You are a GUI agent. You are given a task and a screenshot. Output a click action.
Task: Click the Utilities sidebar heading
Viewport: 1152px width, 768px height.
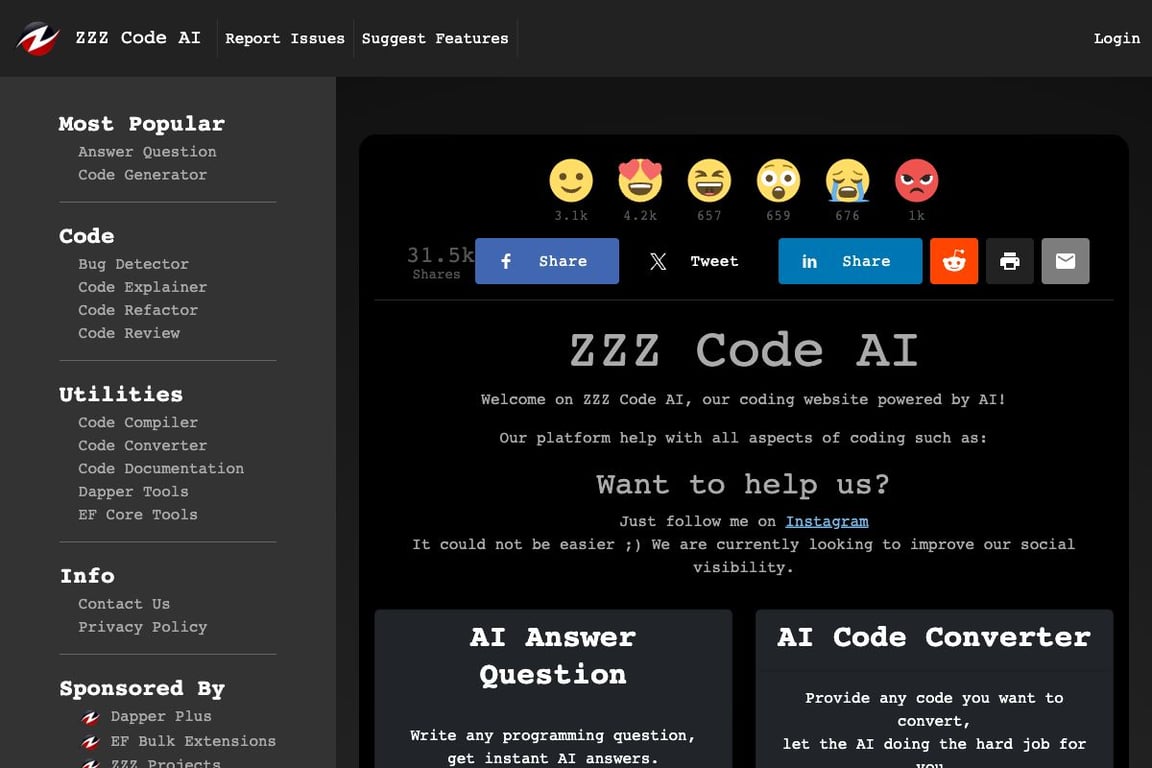(x=121, y=394)
